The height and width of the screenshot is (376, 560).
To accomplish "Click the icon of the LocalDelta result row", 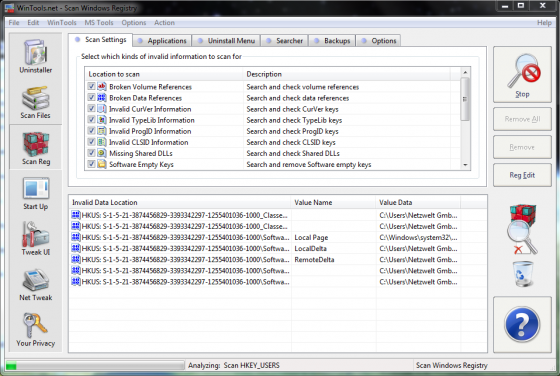I will (76, 248).
